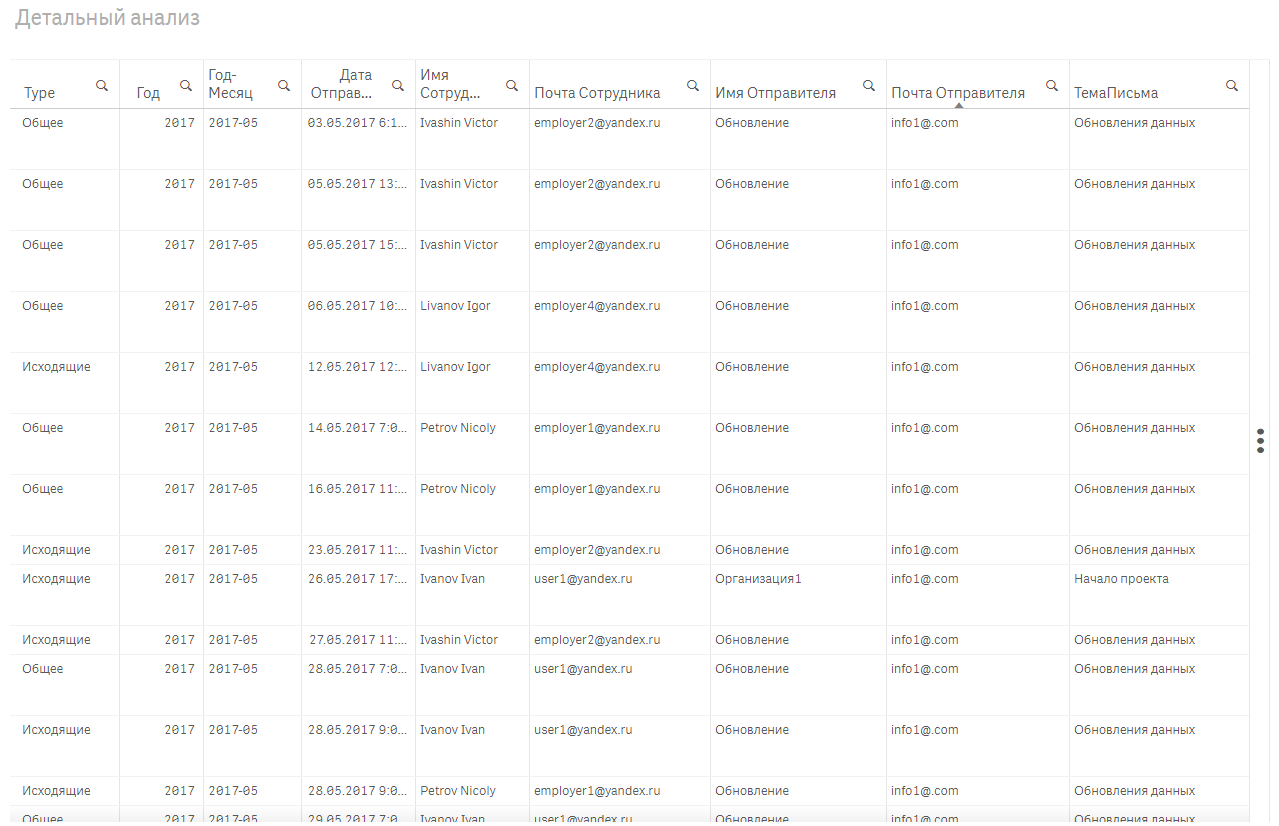Image resolution: width=1279 pixels, height=826 pixels.
Task: Select the 06.05.2017 date cell
Action: (357, 306)
